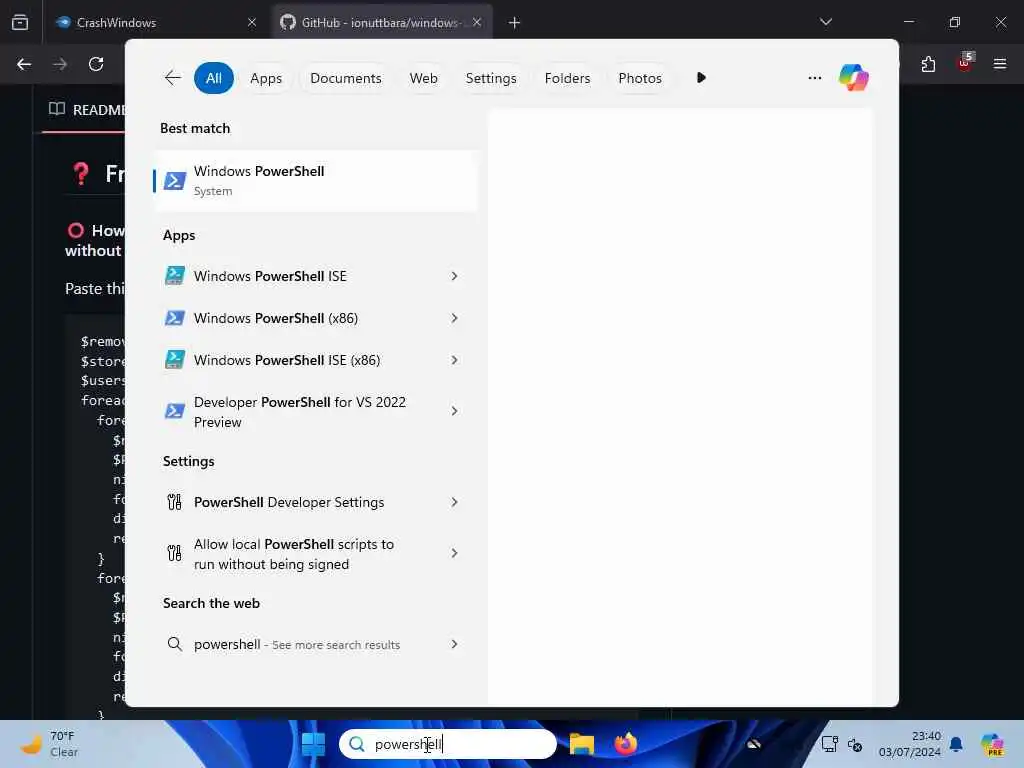The height and width of the screenshot is (768, 1024).
Task: Open taskbar clock and date
Action: [910, 744]
